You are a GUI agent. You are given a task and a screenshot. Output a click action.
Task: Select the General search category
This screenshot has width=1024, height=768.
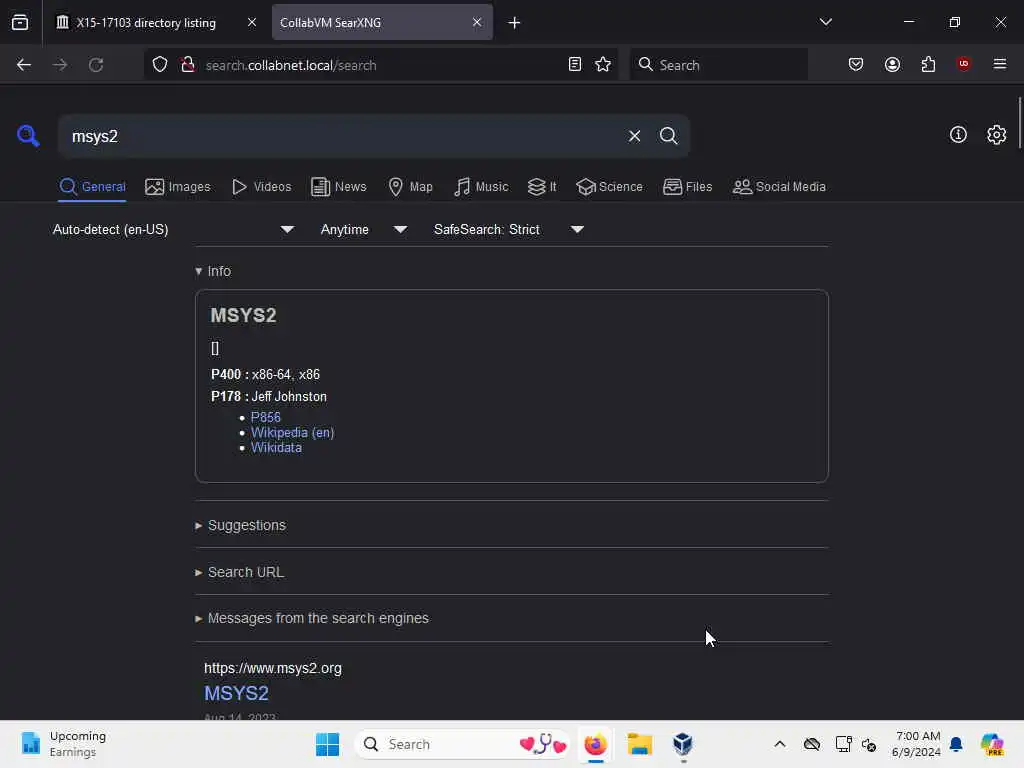[92, 187]
